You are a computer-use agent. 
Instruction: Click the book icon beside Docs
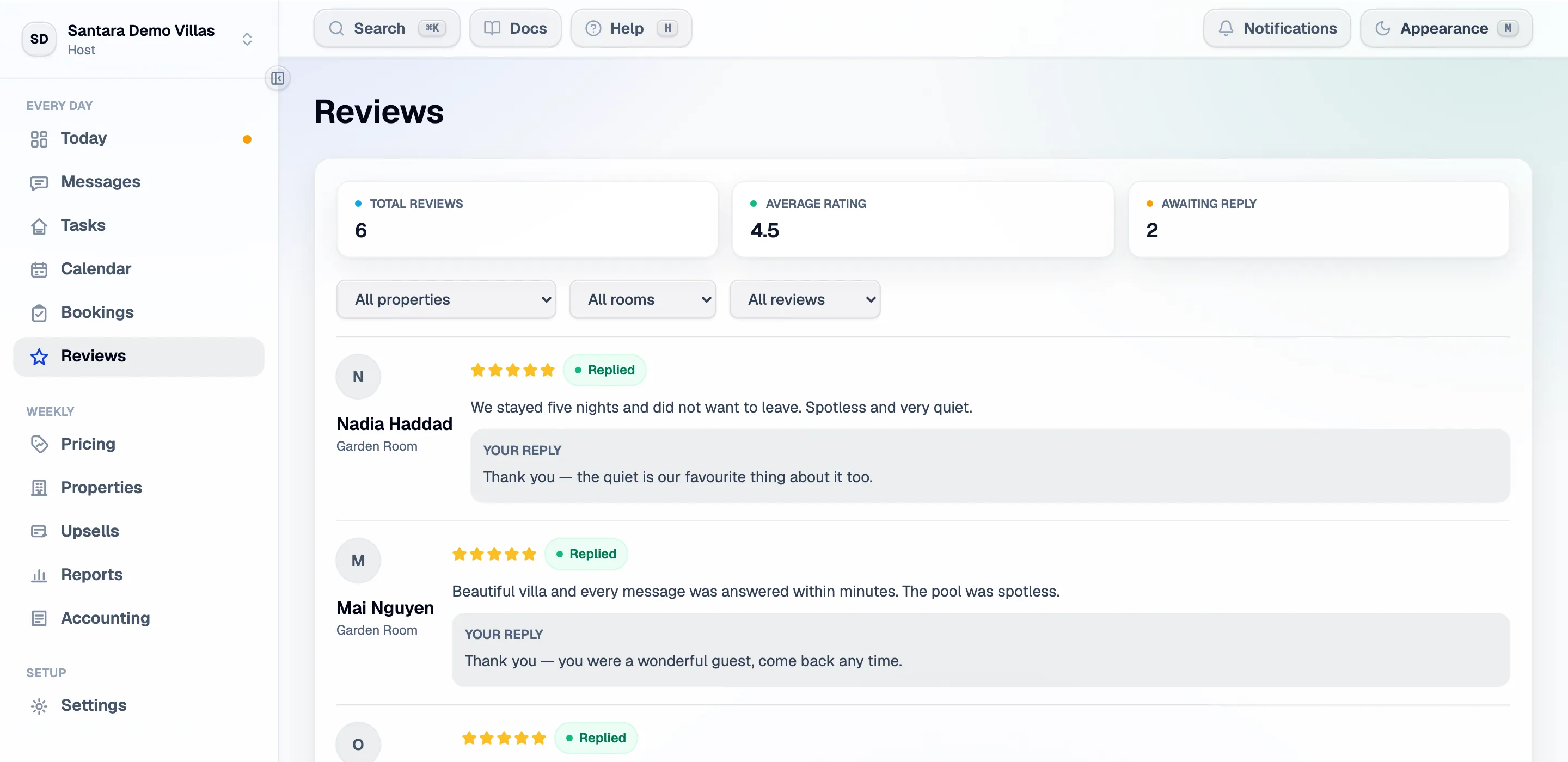pos(492,29)
